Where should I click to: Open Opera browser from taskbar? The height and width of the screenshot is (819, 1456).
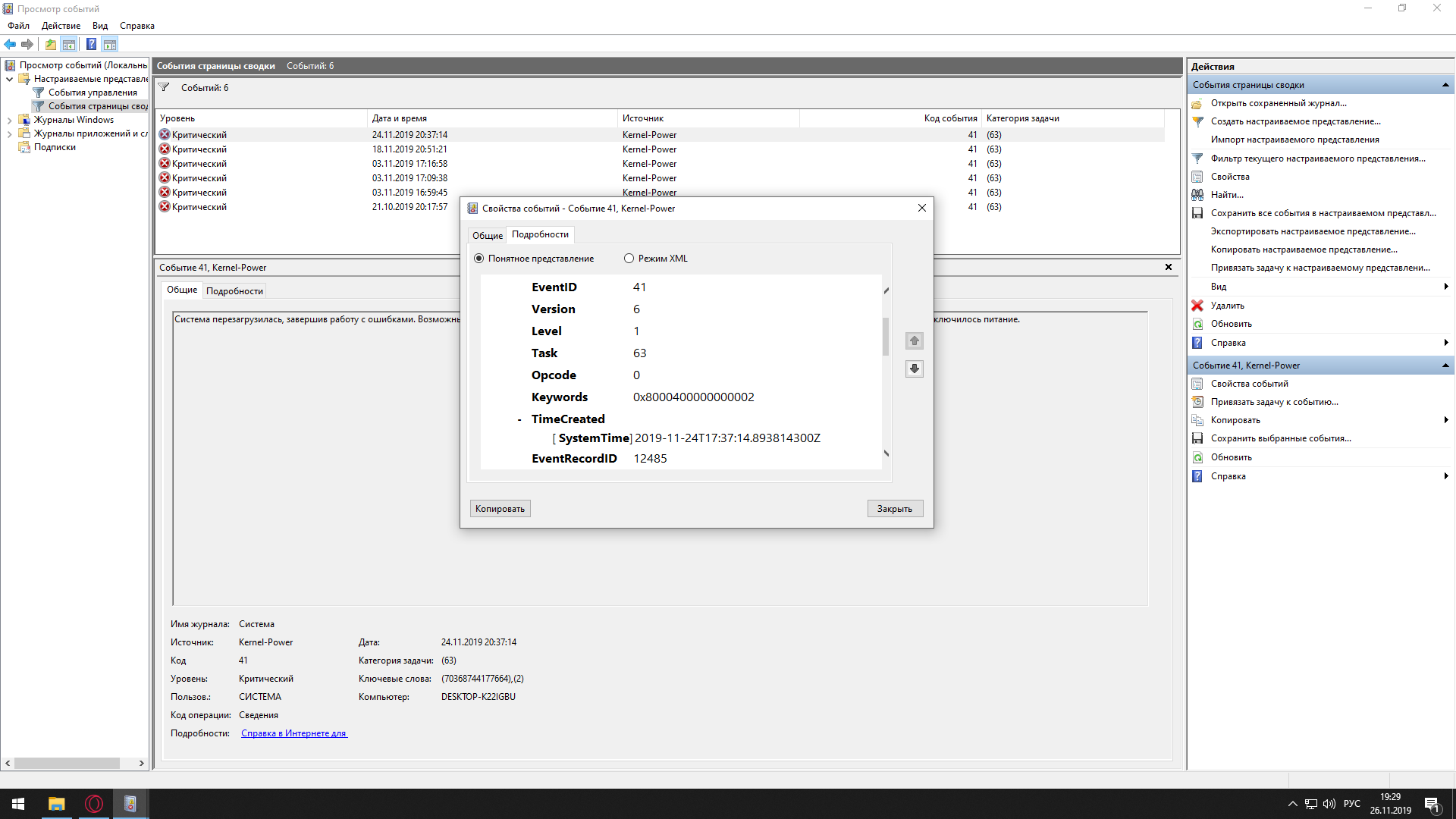pyautogui.click(x=94, y=804)
